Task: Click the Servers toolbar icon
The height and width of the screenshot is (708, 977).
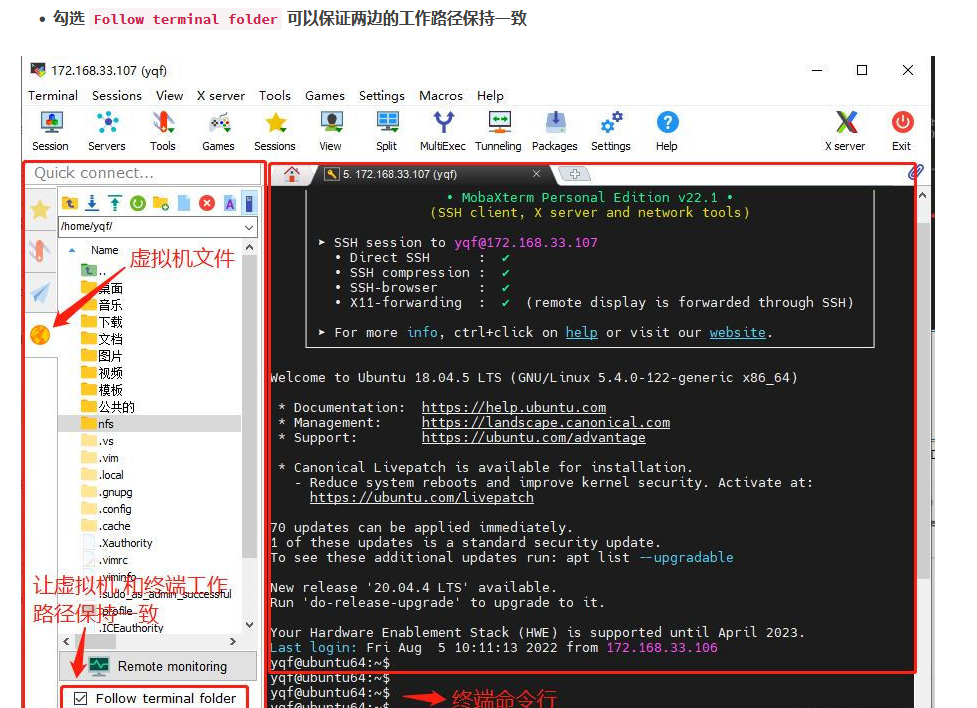Action: [107, 130]
